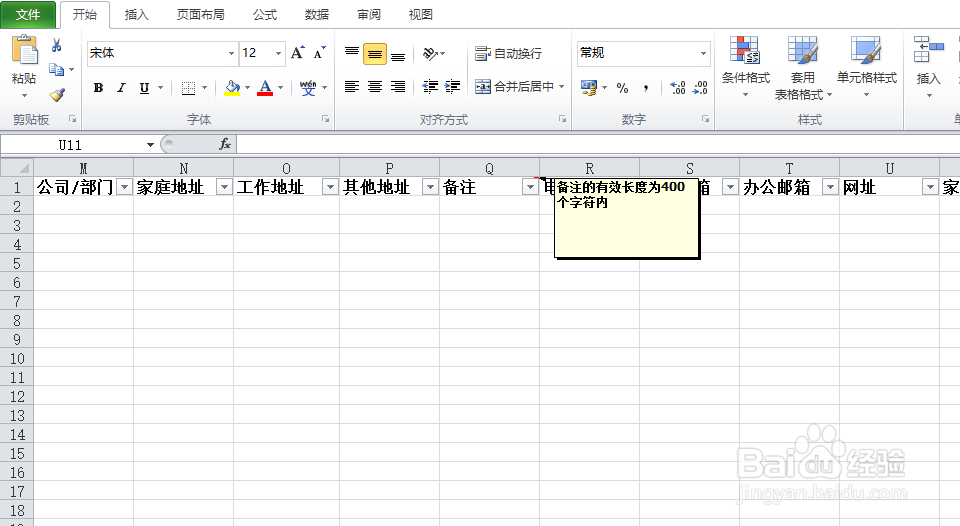
Task: Open the number format 常规 dropdown
Action: pos(703,53)
